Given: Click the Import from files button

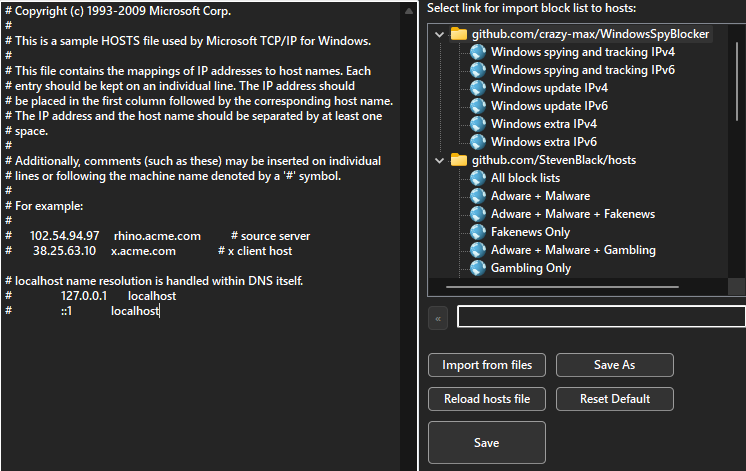Looking at the screenshot, I should point(487,365).
